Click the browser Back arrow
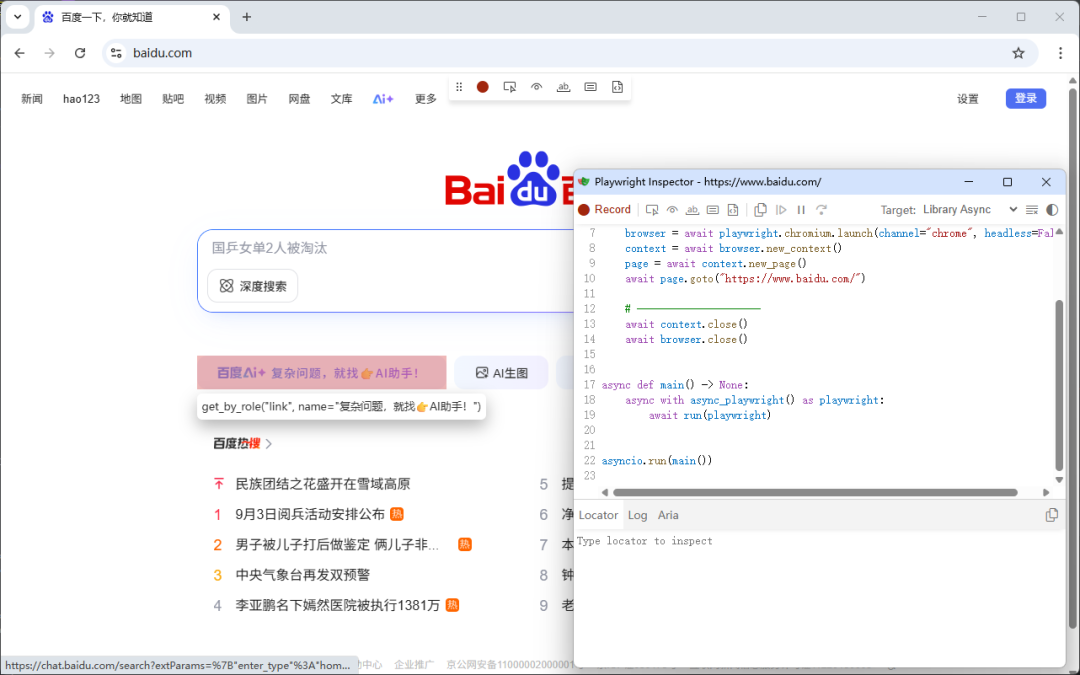1080x675 pixels. tap(19, 53)
